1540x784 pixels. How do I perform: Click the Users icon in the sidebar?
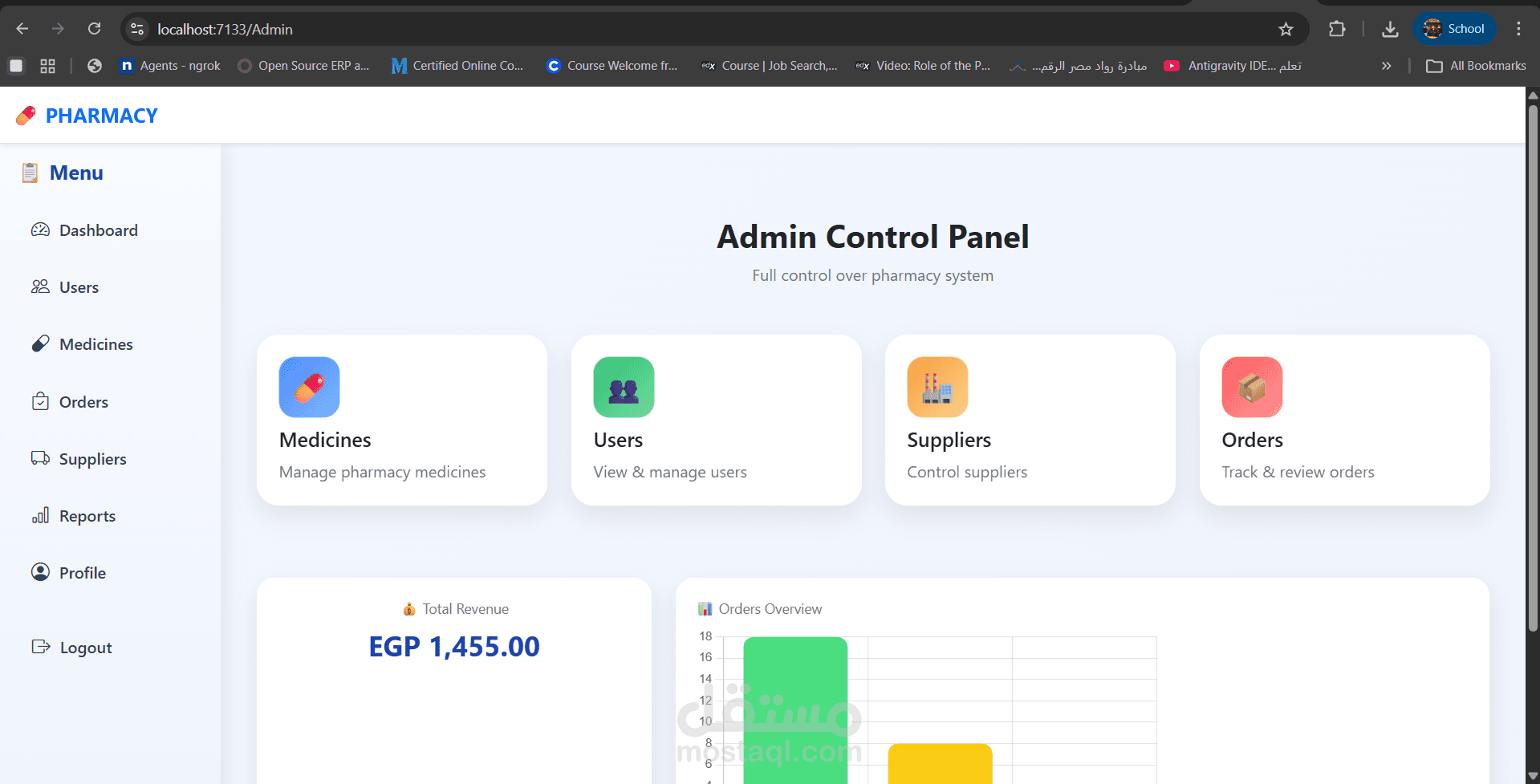39,286
